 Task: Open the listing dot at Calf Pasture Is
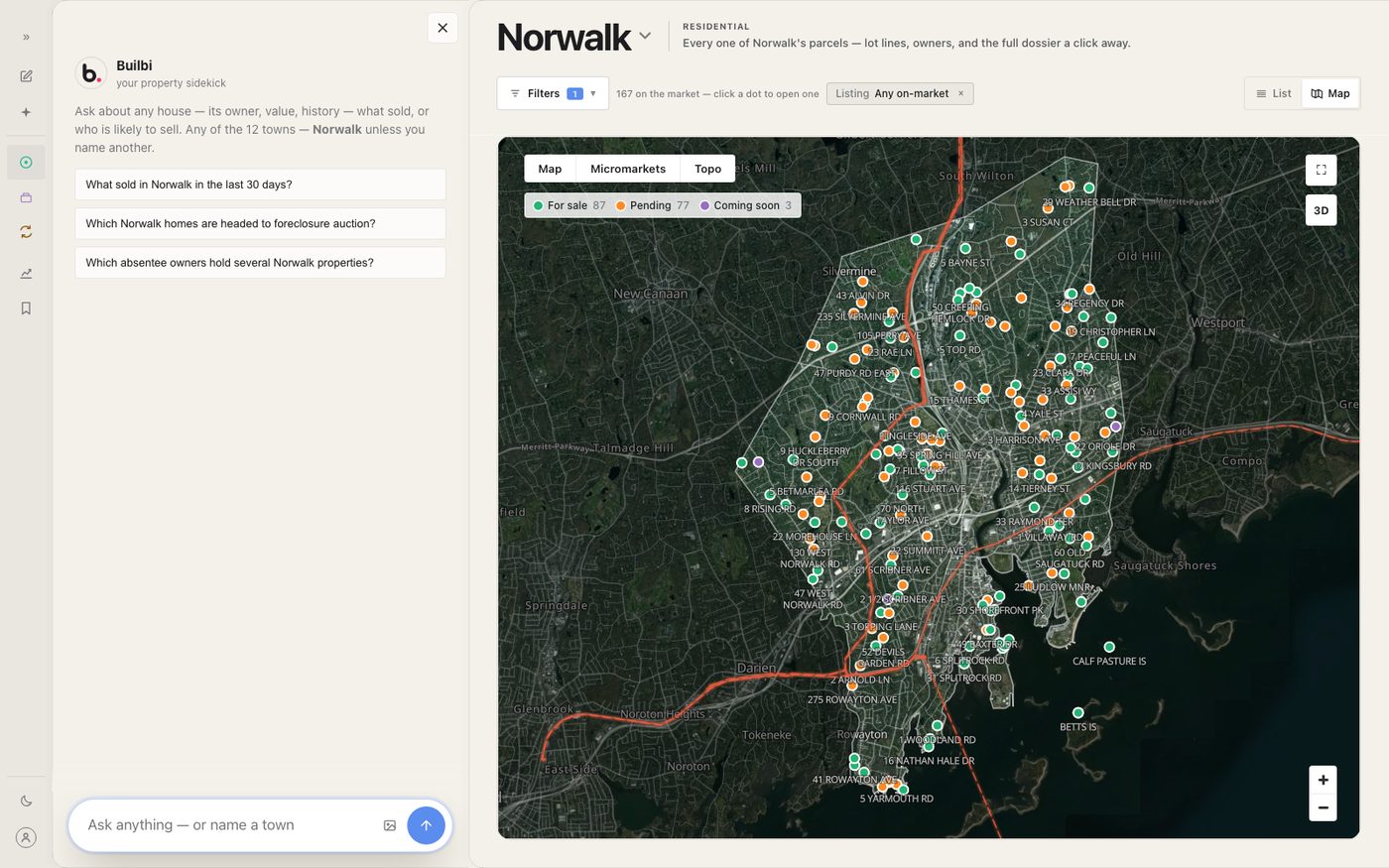(1109, 647)
